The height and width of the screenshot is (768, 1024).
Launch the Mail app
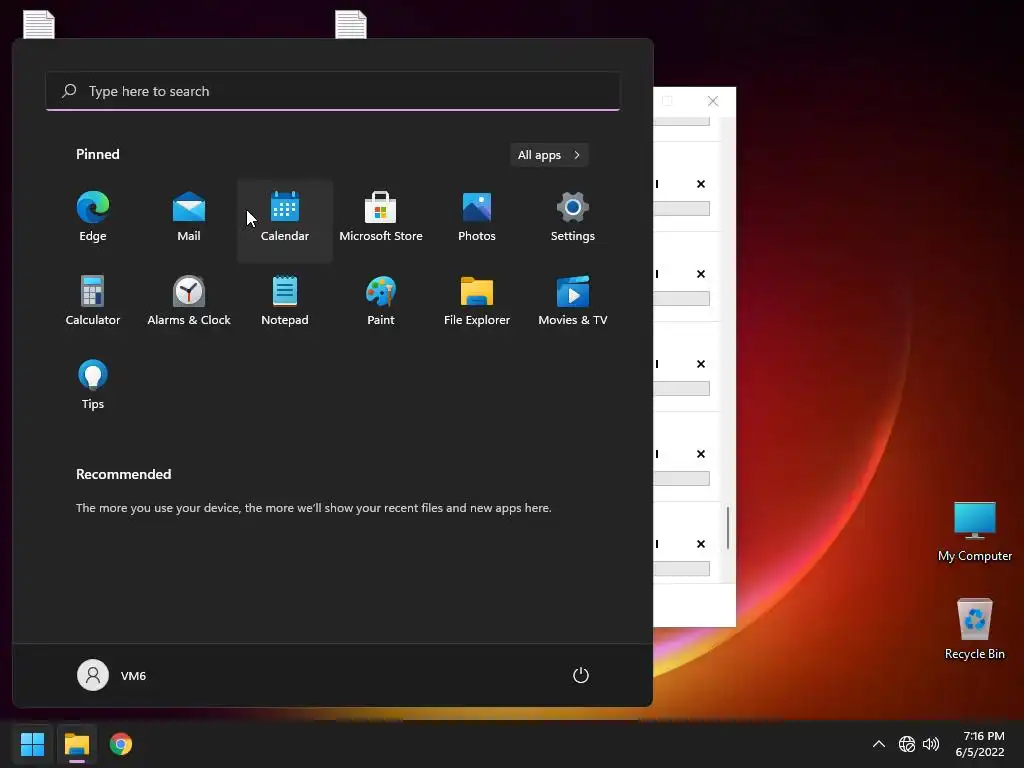[x=189, y=218]
